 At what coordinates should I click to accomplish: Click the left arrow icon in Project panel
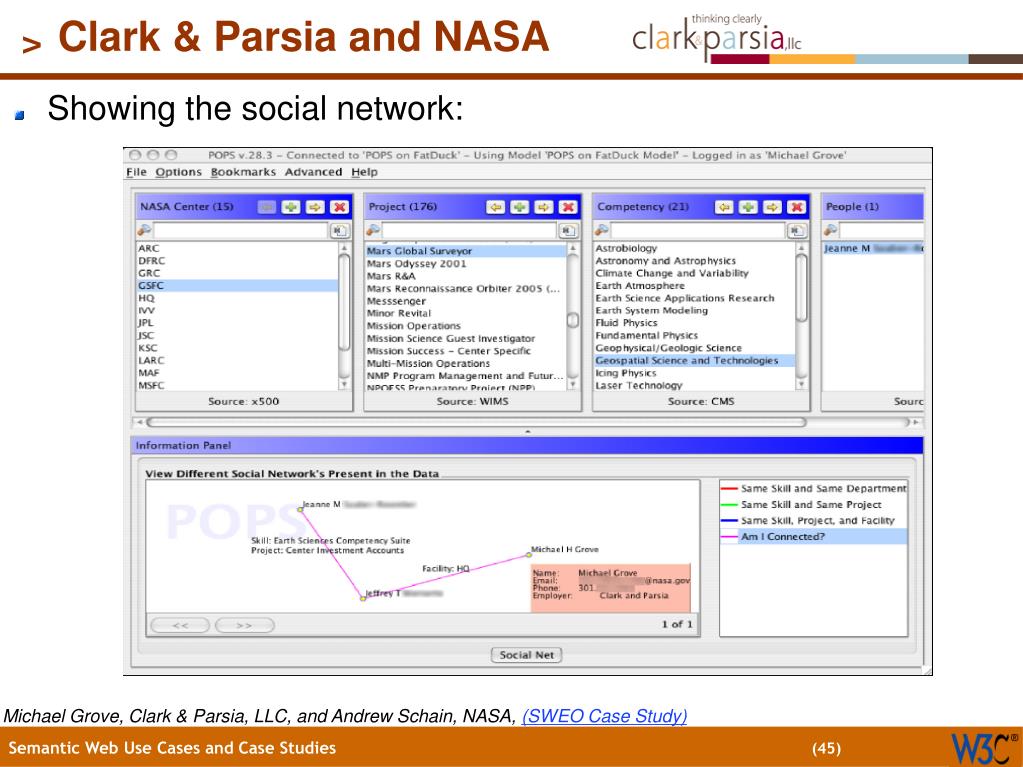(495, 207)
